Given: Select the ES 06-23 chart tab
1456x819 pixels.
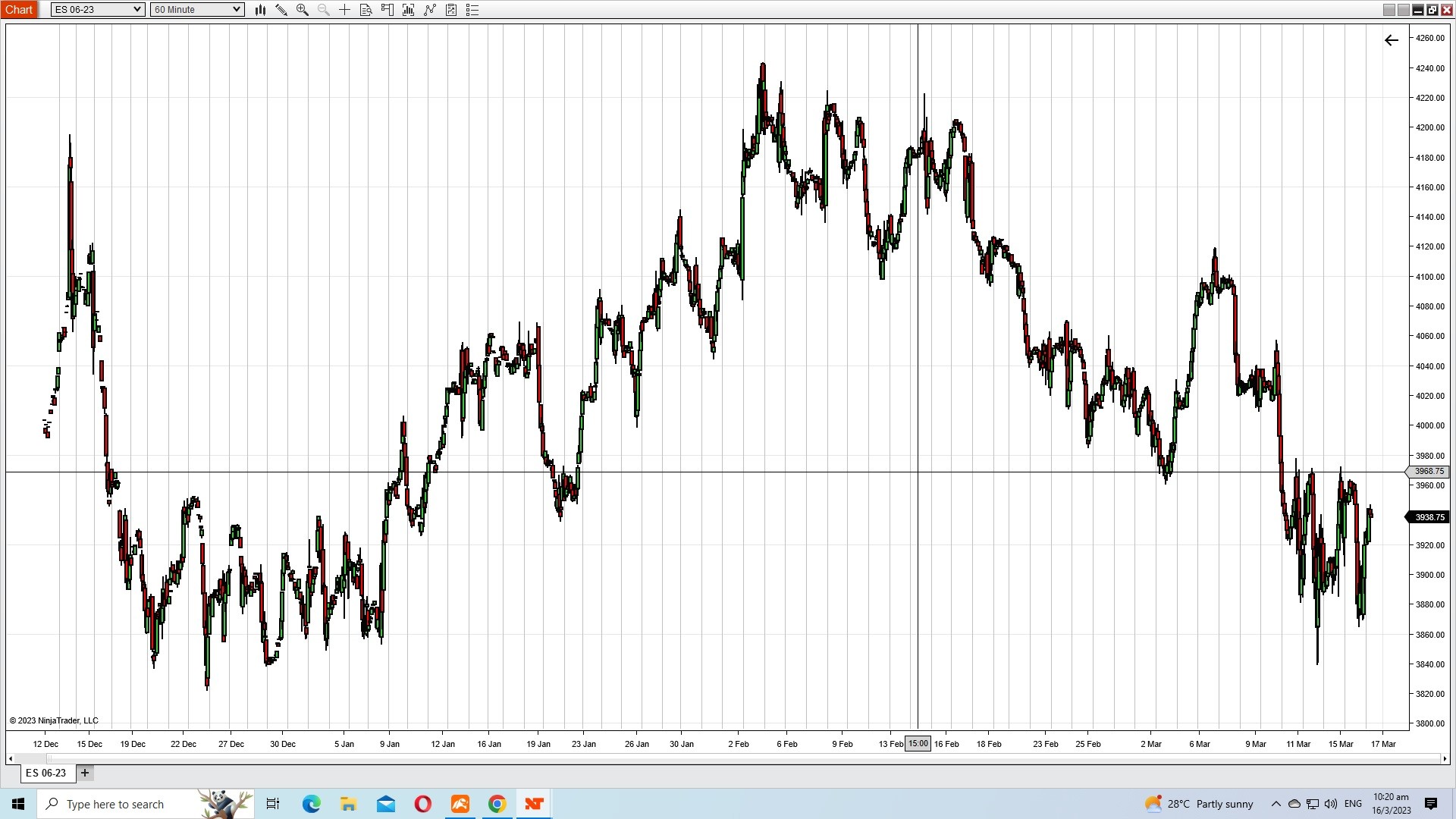Looking at the screenshot, I should click(x=46, y=773).
